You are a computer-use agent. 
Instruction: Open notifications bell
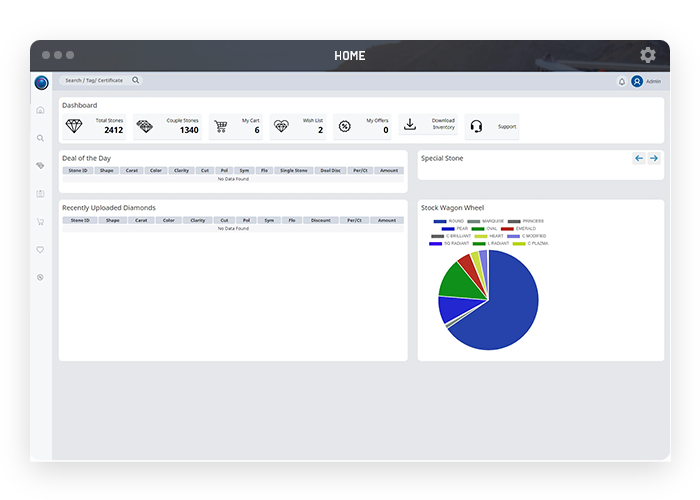(x=621, y=81)
